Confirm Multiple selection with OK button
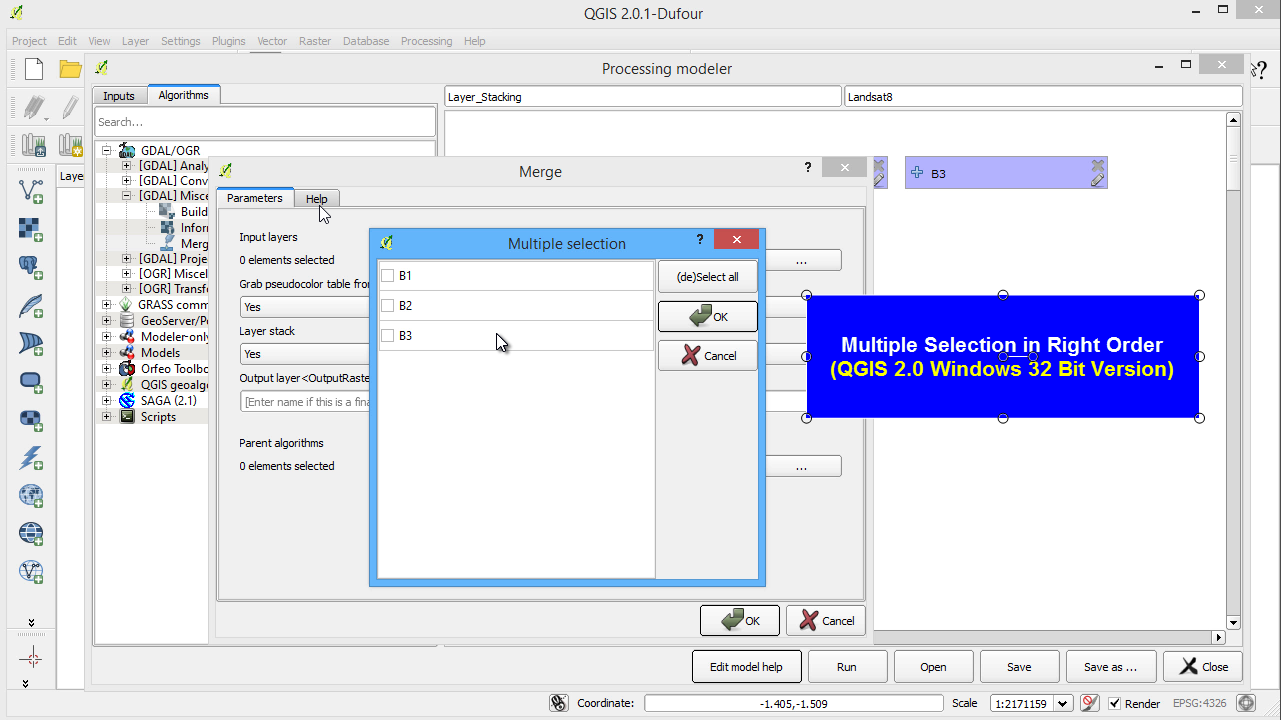1281x720 pixels. click(x=708, y=316)
